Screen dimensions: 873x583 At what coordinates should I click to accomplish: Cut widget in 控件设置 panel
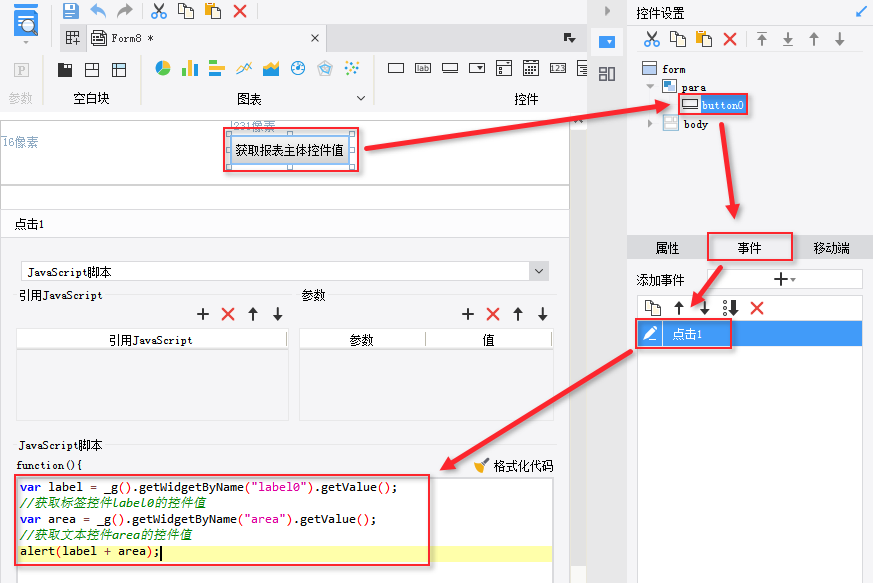coord(651,39)
